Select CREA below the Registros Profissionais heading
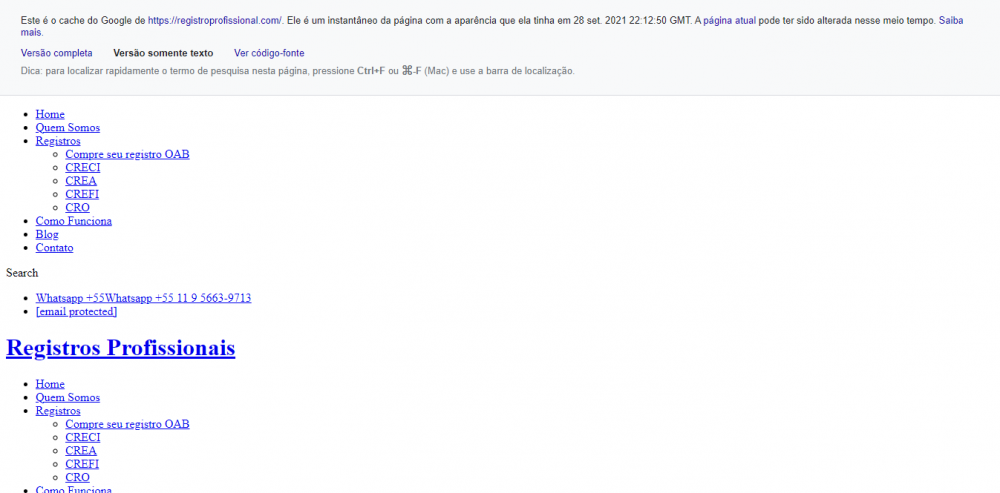This screenshot has height=493, width=1000. click(81, 451)
